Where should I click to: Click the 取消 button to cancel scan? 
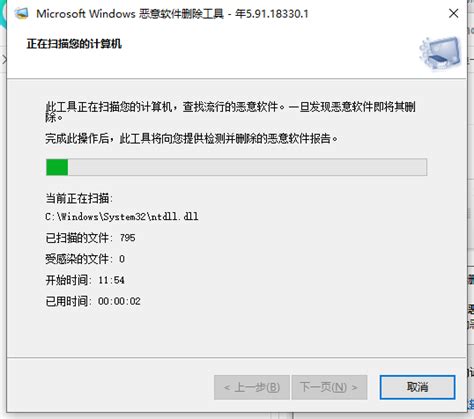coord(417,387)
